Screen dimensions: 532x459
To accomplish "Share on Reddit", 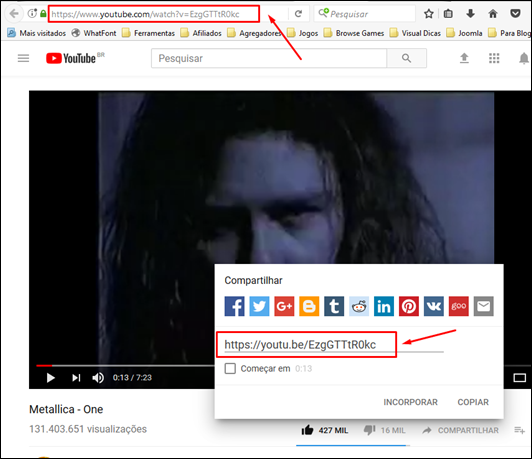I will [359, 306].
